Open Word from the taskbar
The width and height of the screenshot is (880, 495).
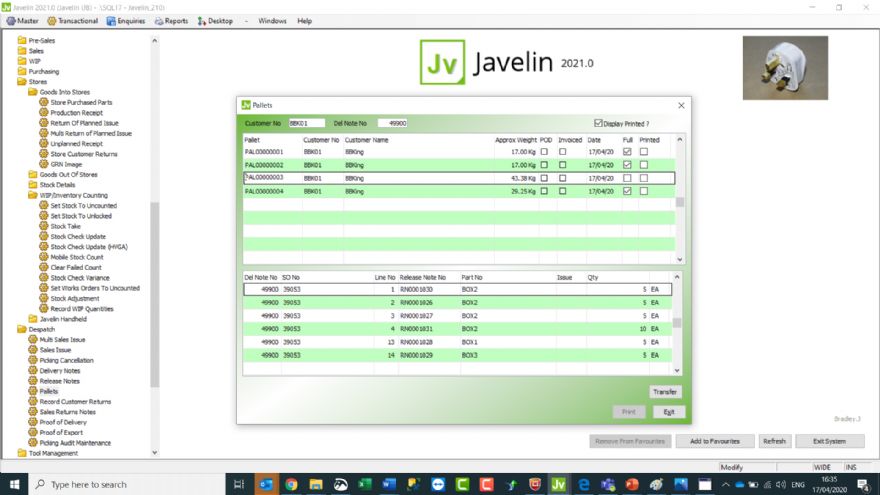tap(389, 484)
